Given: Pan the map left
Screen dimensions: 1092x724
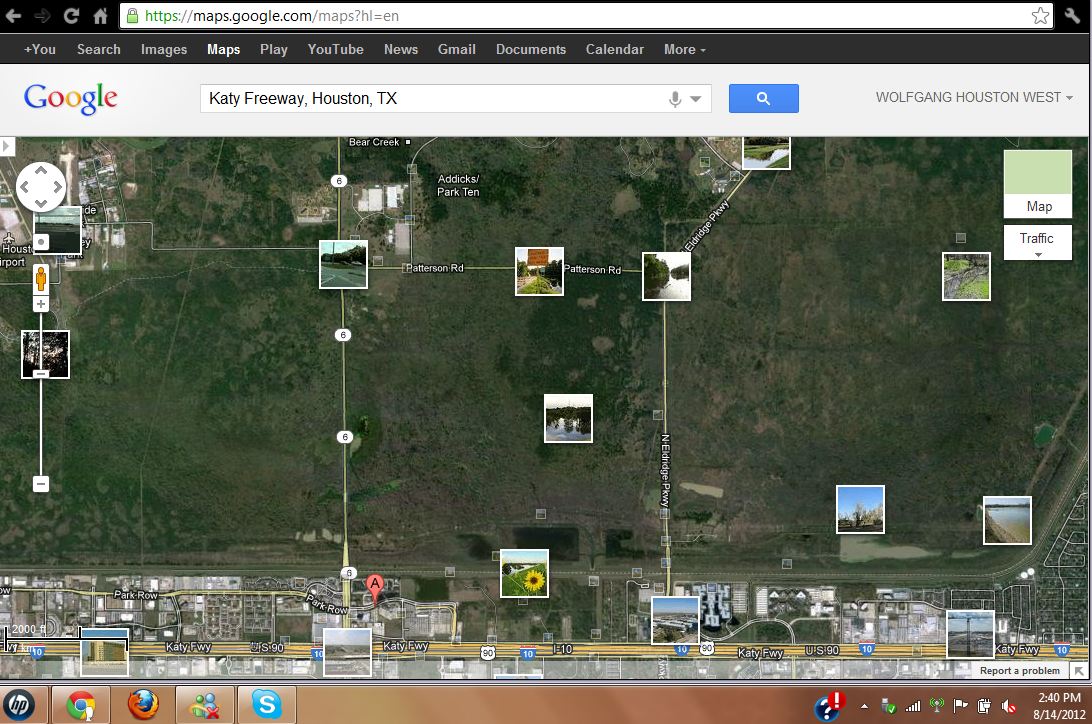Looking at the screenshot, I should coord(24,187).
